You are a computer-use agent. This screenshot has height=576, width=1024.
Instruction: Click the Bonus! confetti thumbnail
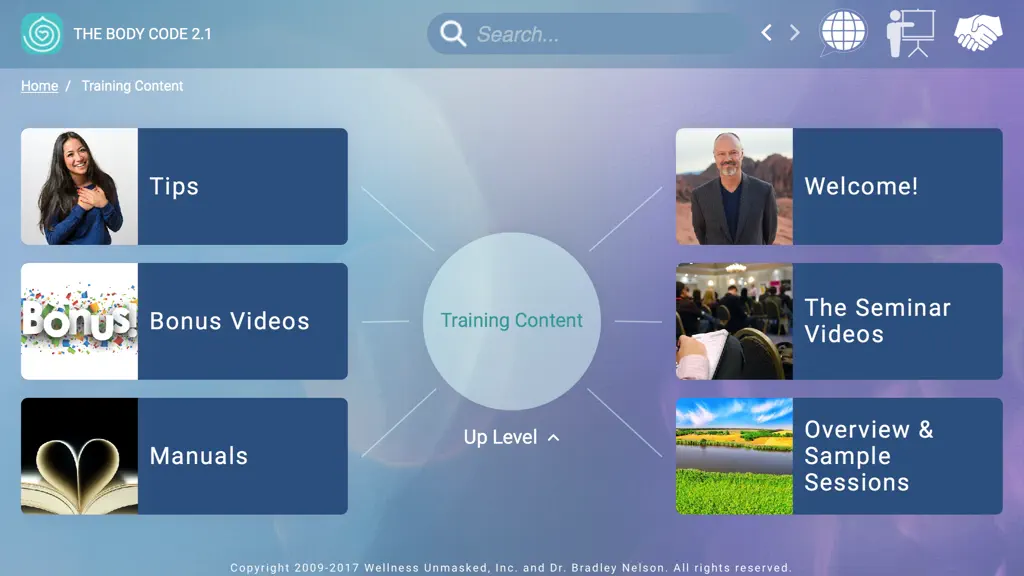click(x=80, y=321)
